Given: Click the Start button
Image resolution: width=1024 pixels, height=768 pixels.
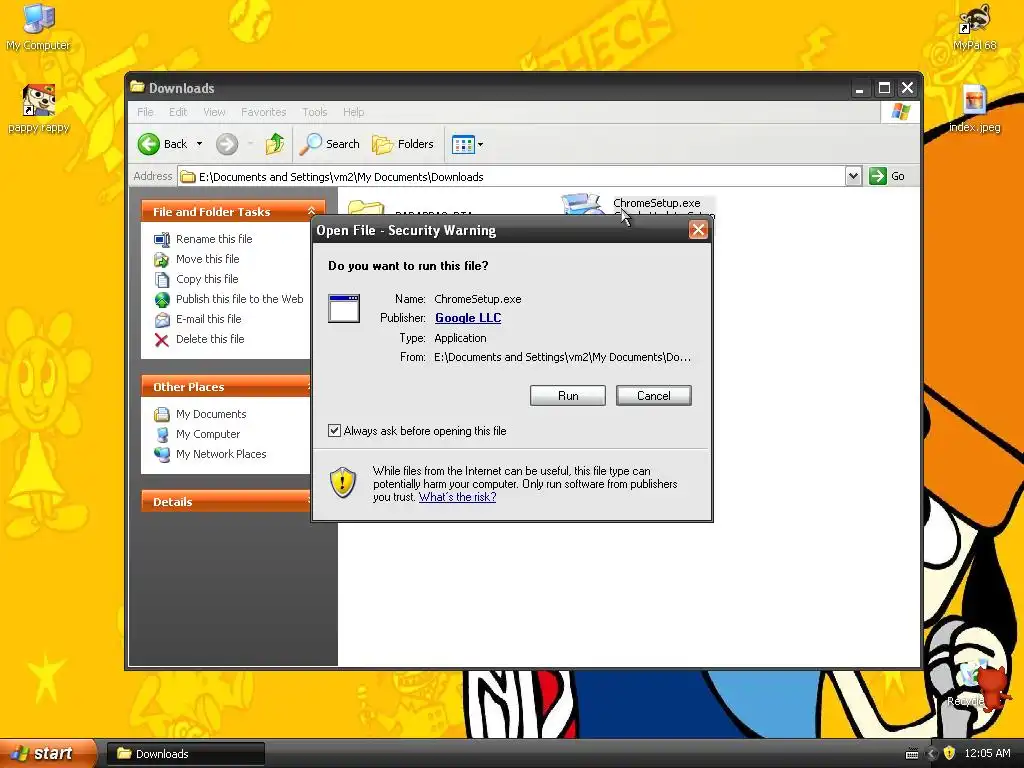Looking at the screenshot, I should pos(48,754).
